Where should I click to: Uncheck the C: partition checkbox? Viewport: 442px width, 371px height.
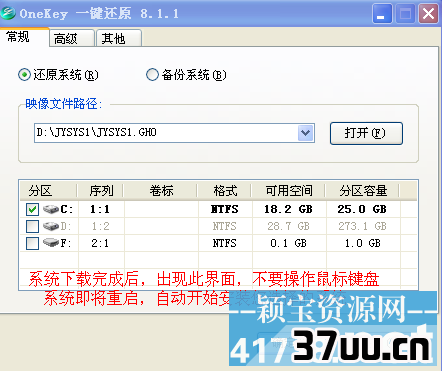32,209
